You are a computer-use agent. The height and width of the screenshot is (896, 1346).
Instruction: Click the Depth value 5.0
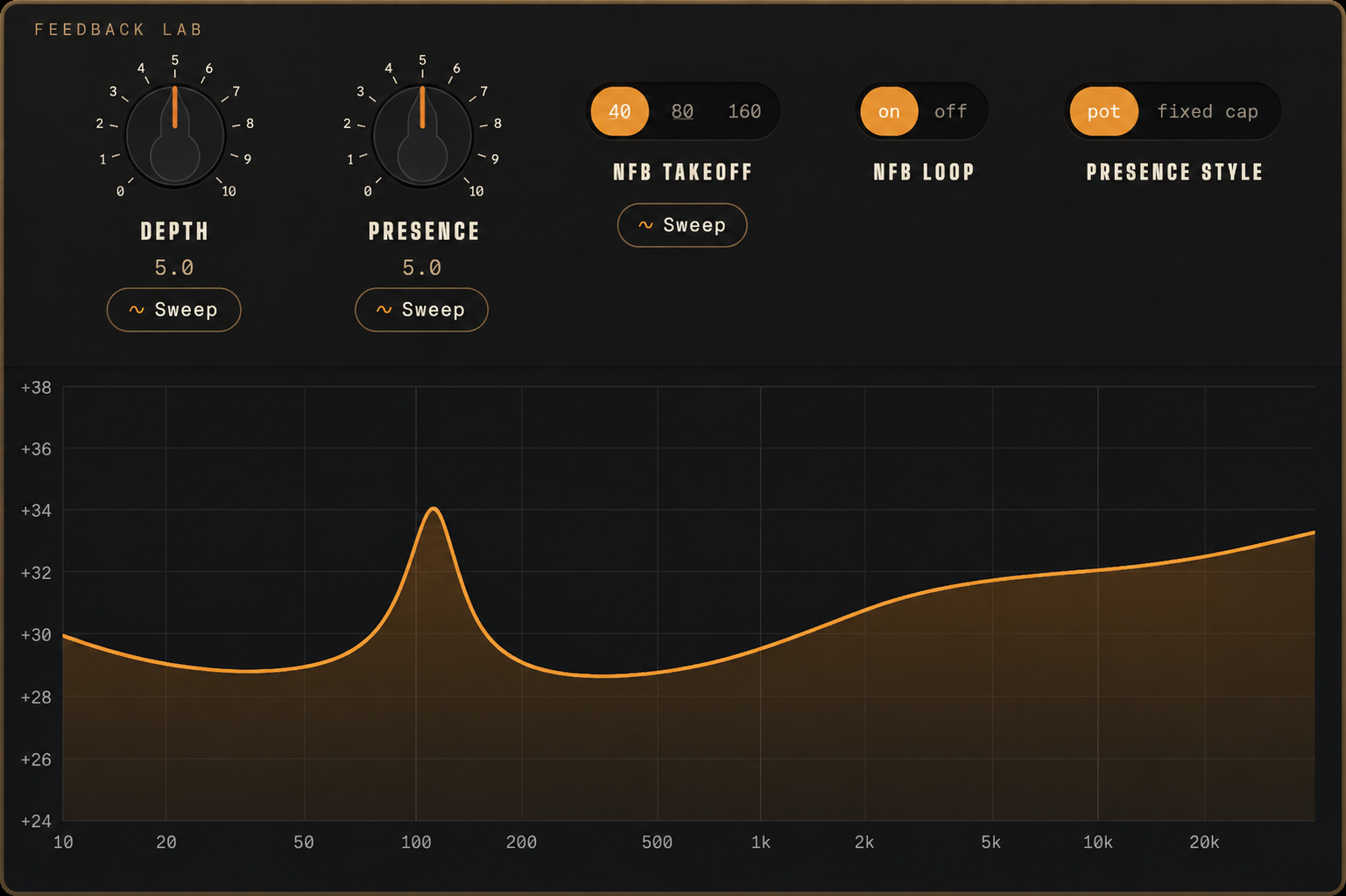(x=174, y=268)
